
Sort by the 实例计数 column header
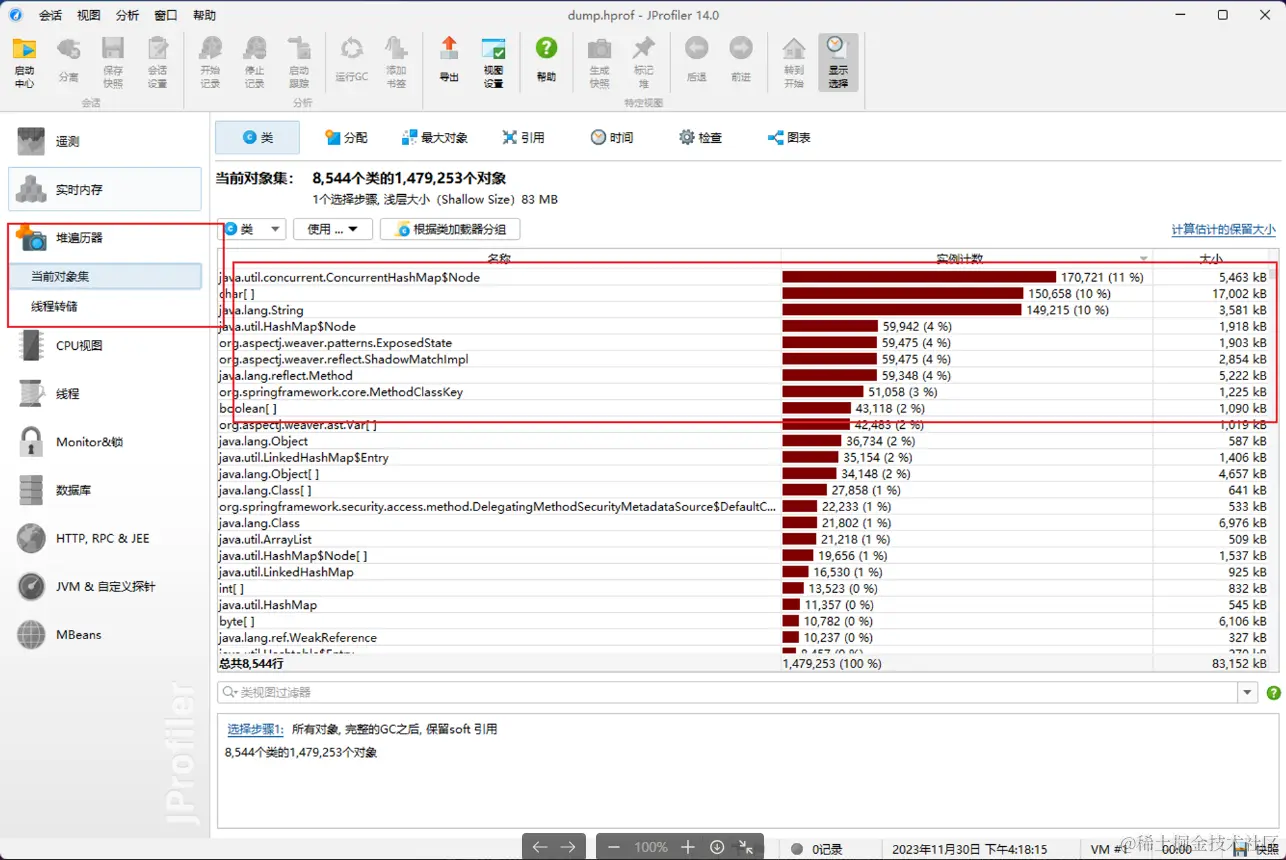(x=966, y=259)
